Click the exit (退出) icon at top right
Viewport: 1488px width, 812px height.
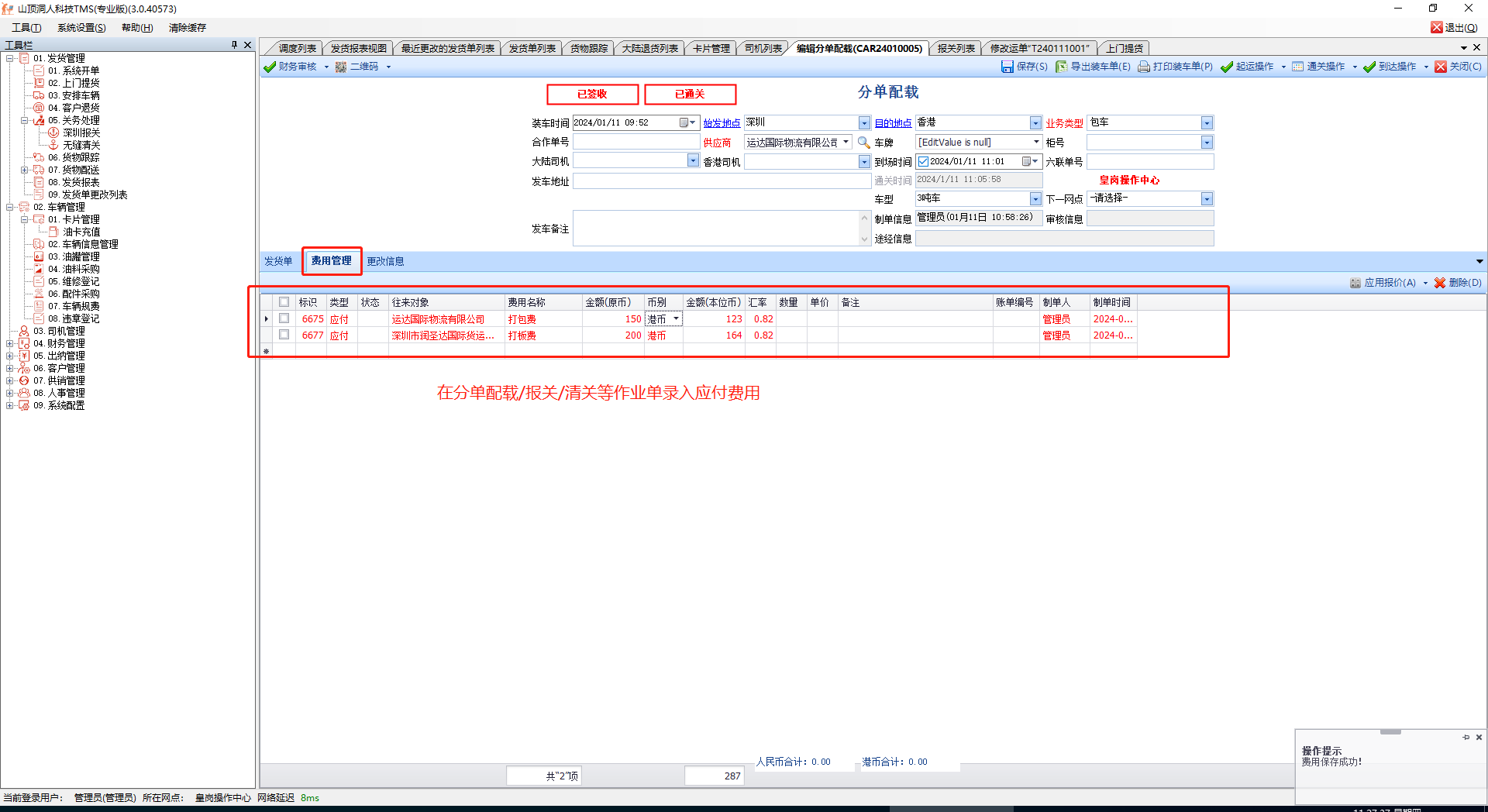[1437, 27]
